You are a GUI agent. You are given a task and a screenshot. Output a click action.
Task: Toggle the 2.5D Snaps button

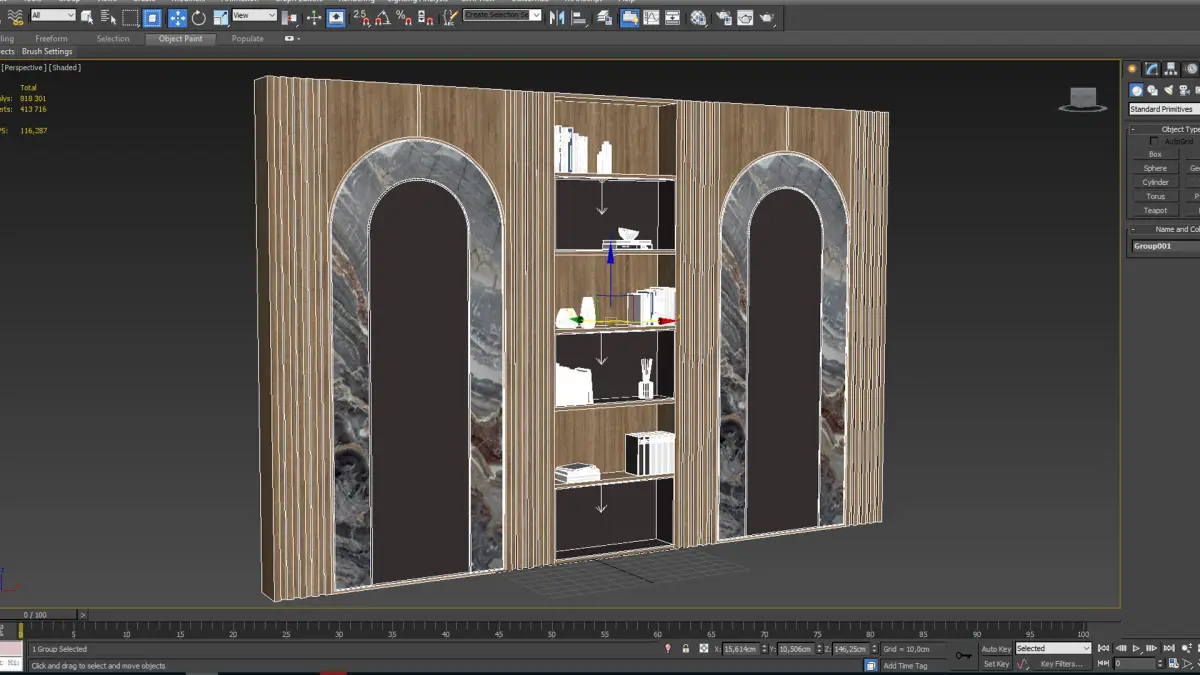click(x=361, y=18)
